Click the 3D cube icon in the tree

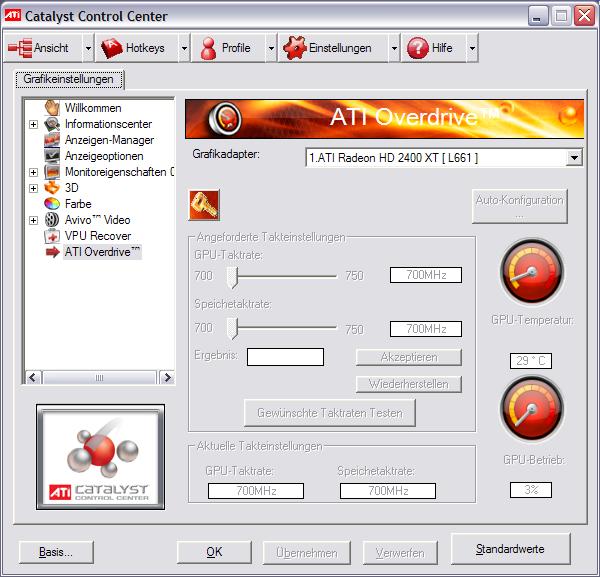pos(52,187)
